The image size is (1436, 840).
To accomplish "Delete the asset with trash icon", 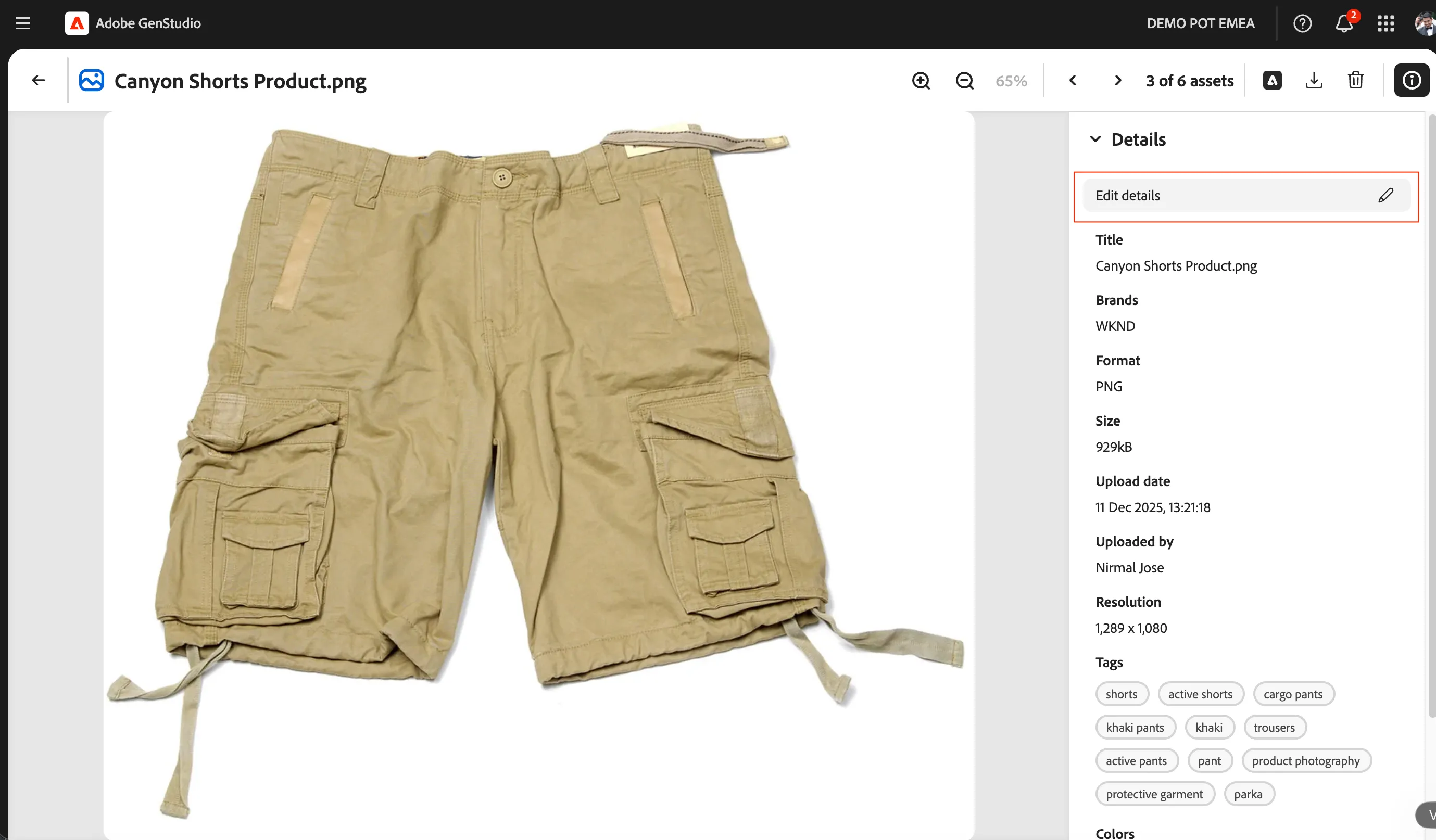I will point(1356,80).
